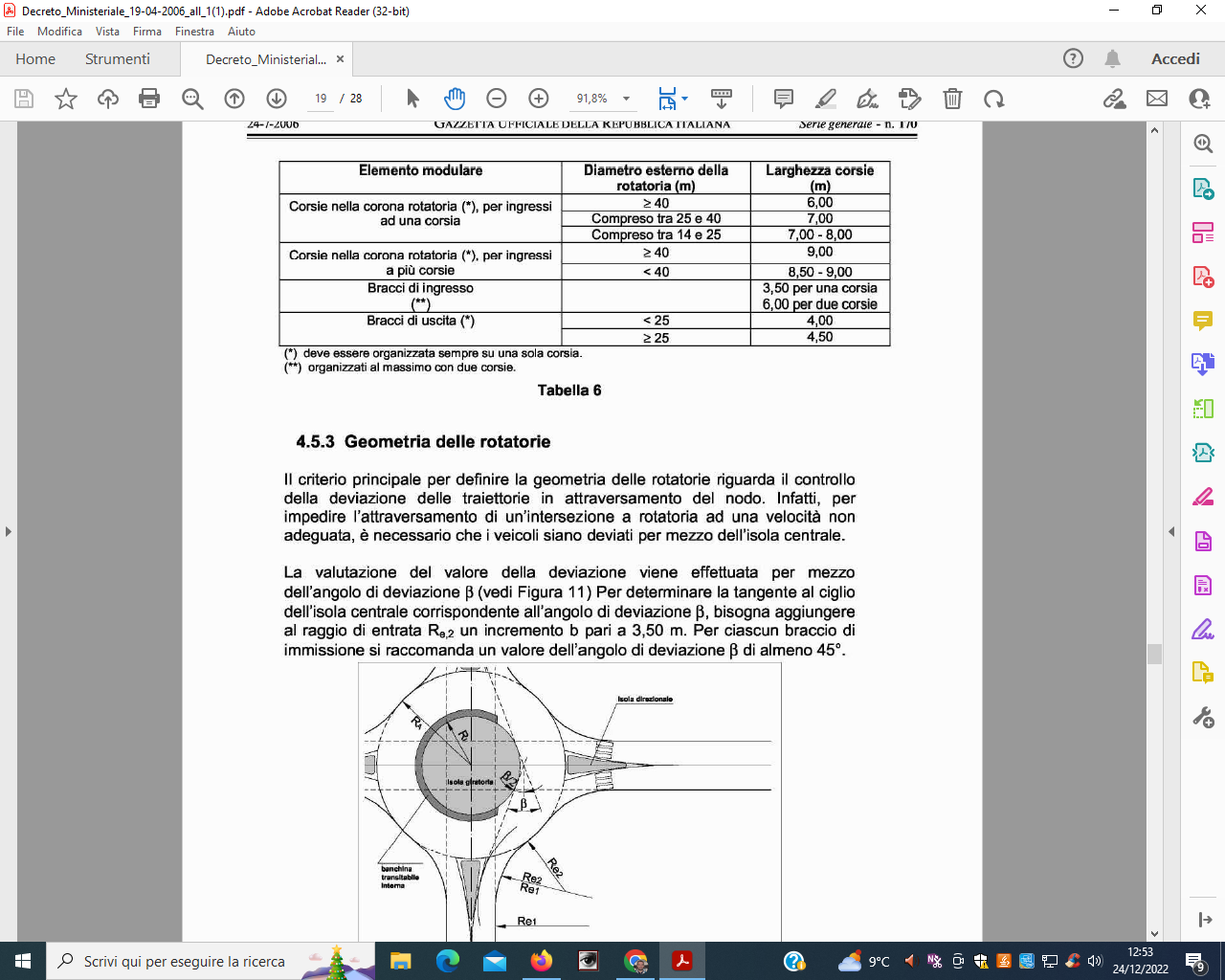Close the Decreto_Ministerial document tab
The width and height of the screenshot is (1225, 980).
(340, 58)
